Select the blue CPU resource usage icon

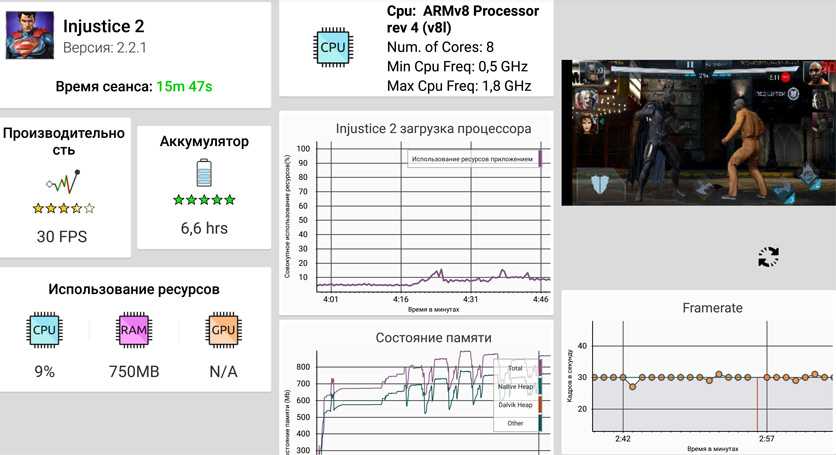[x=44, y=330]
